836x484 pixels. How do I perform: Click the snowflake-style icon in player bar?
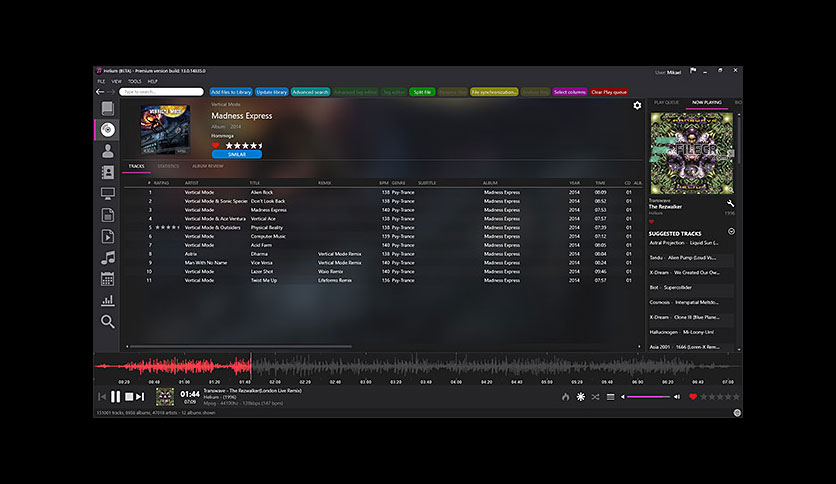(581, 397)
